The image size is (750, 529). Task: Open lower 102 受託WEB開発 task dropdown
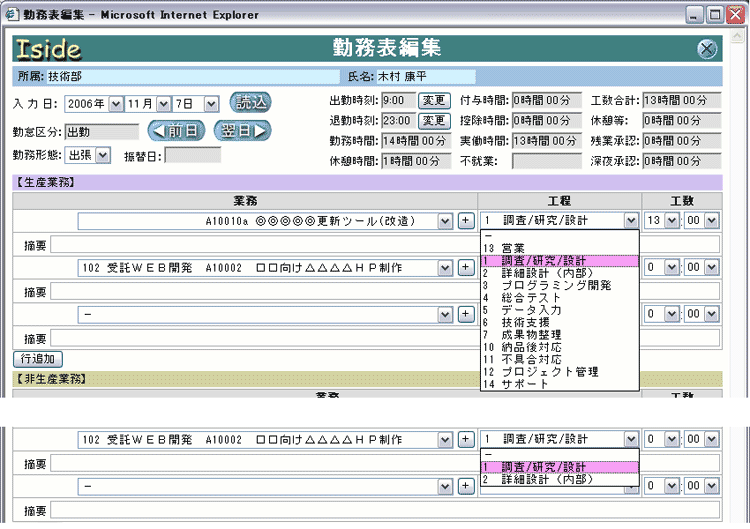[x=445, y=440]
